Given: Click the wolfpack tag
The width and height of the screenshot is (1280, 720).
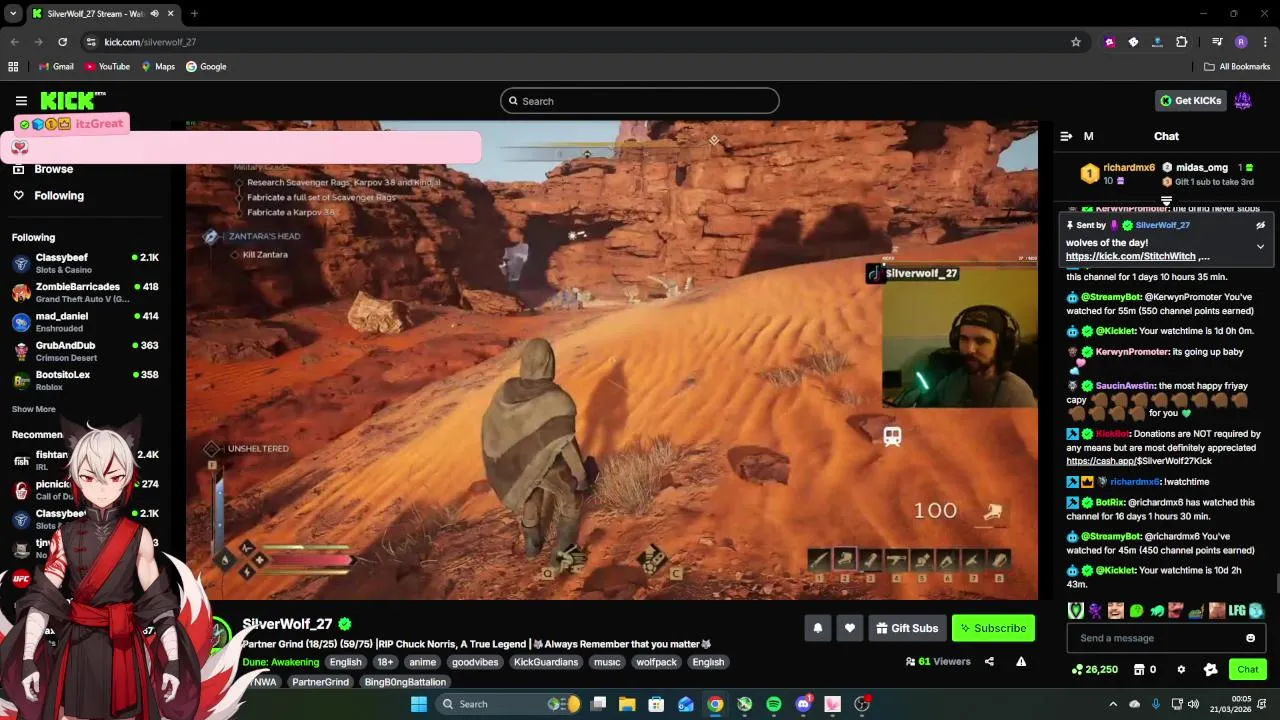Looking at the screenshot, I should [x=656, y=662].
